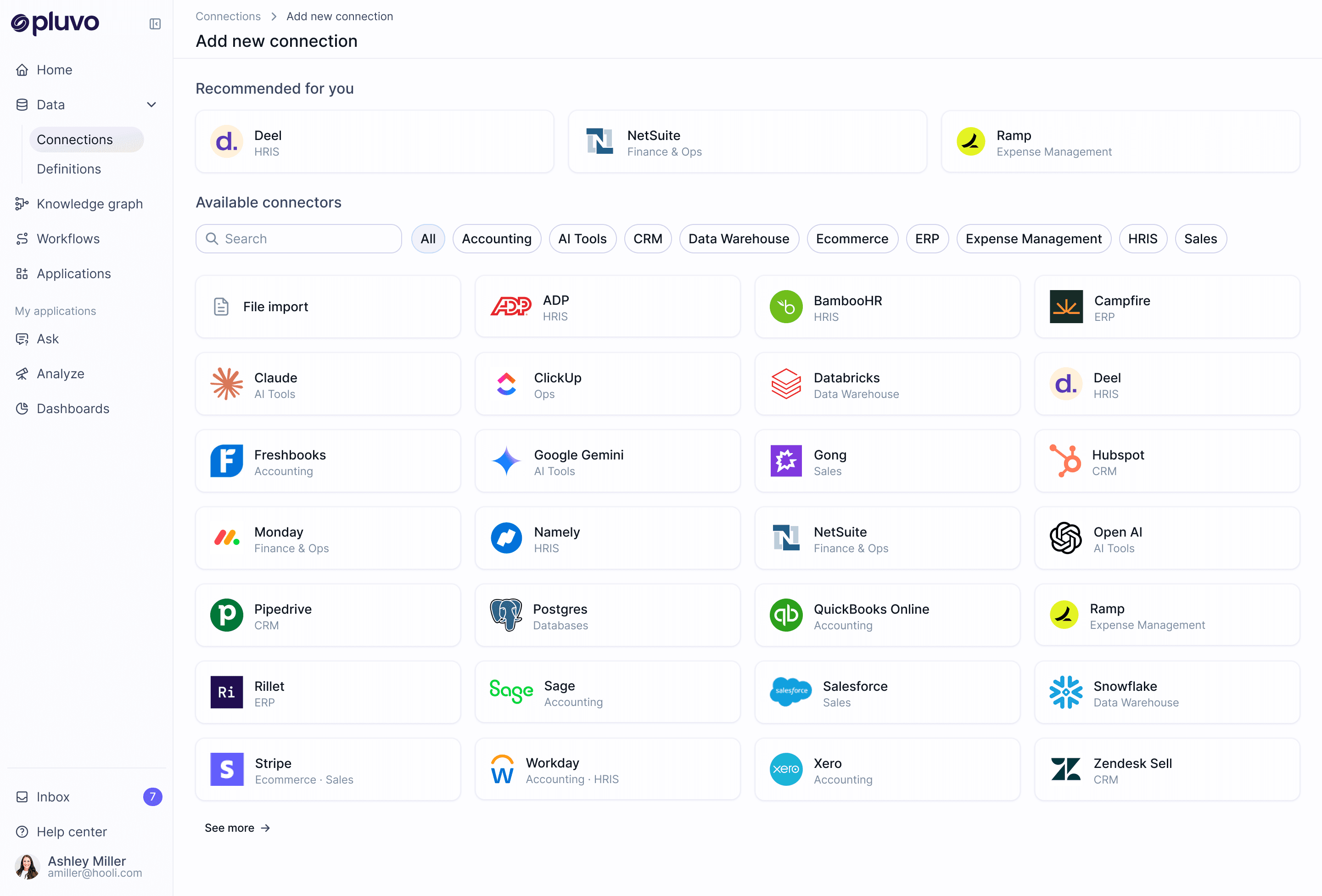This screenshot has height=896, width=1322.
Task: Choose the recommended Ramp connector card
Action: 1120,142
